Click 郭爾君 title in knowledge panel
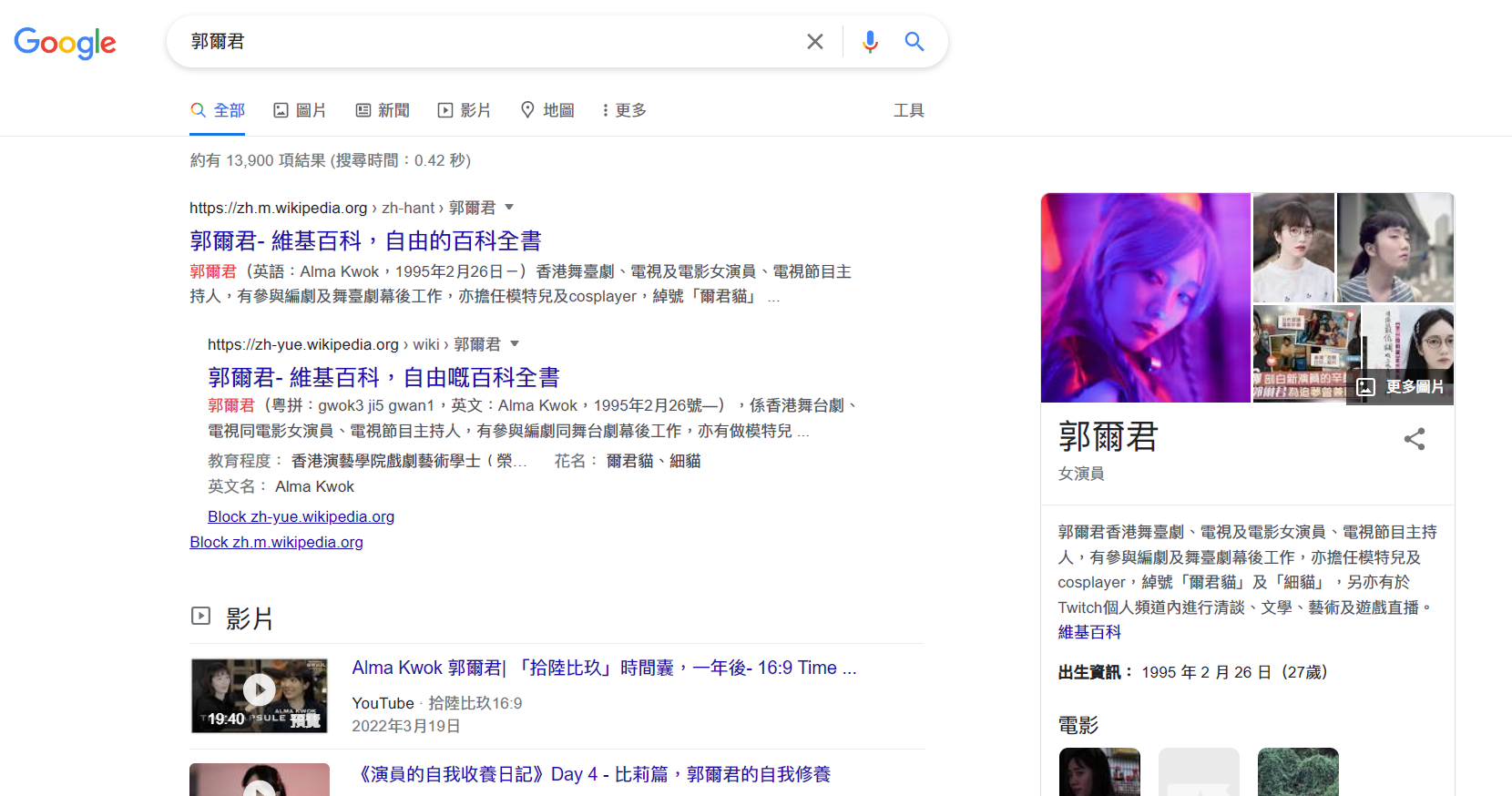The width and height of the screenshot is (1512, 796). point(1108,437)
